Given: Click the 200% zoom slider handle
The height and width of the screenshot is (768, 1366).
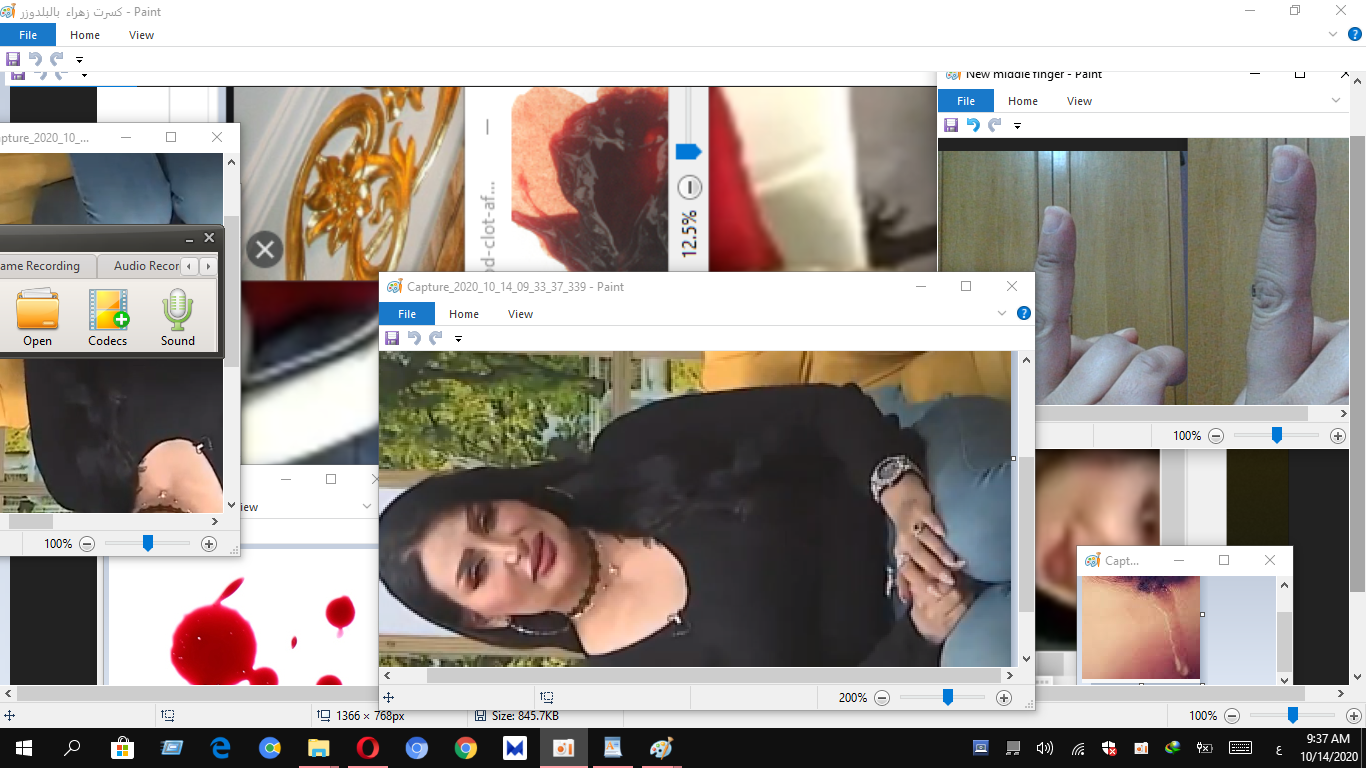Looking at the screenshot, I should point(948,697).
